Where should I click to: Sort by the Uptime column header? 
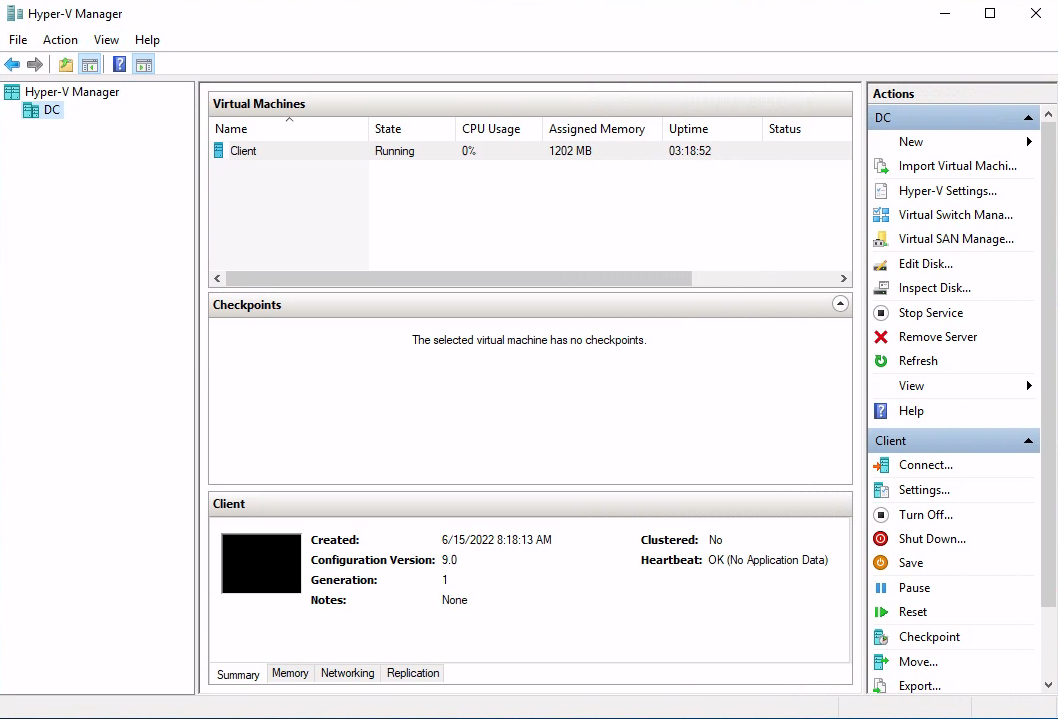coord(712,128)
